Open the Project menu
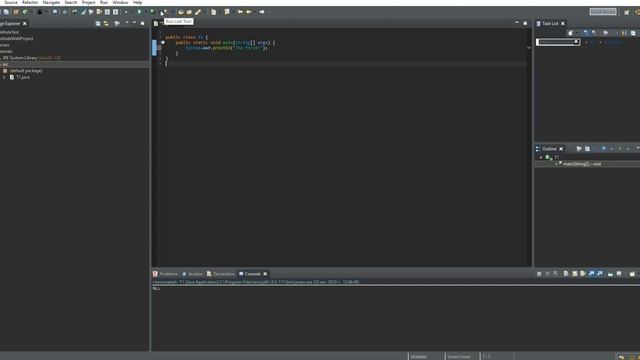 (x=89, y=2)
